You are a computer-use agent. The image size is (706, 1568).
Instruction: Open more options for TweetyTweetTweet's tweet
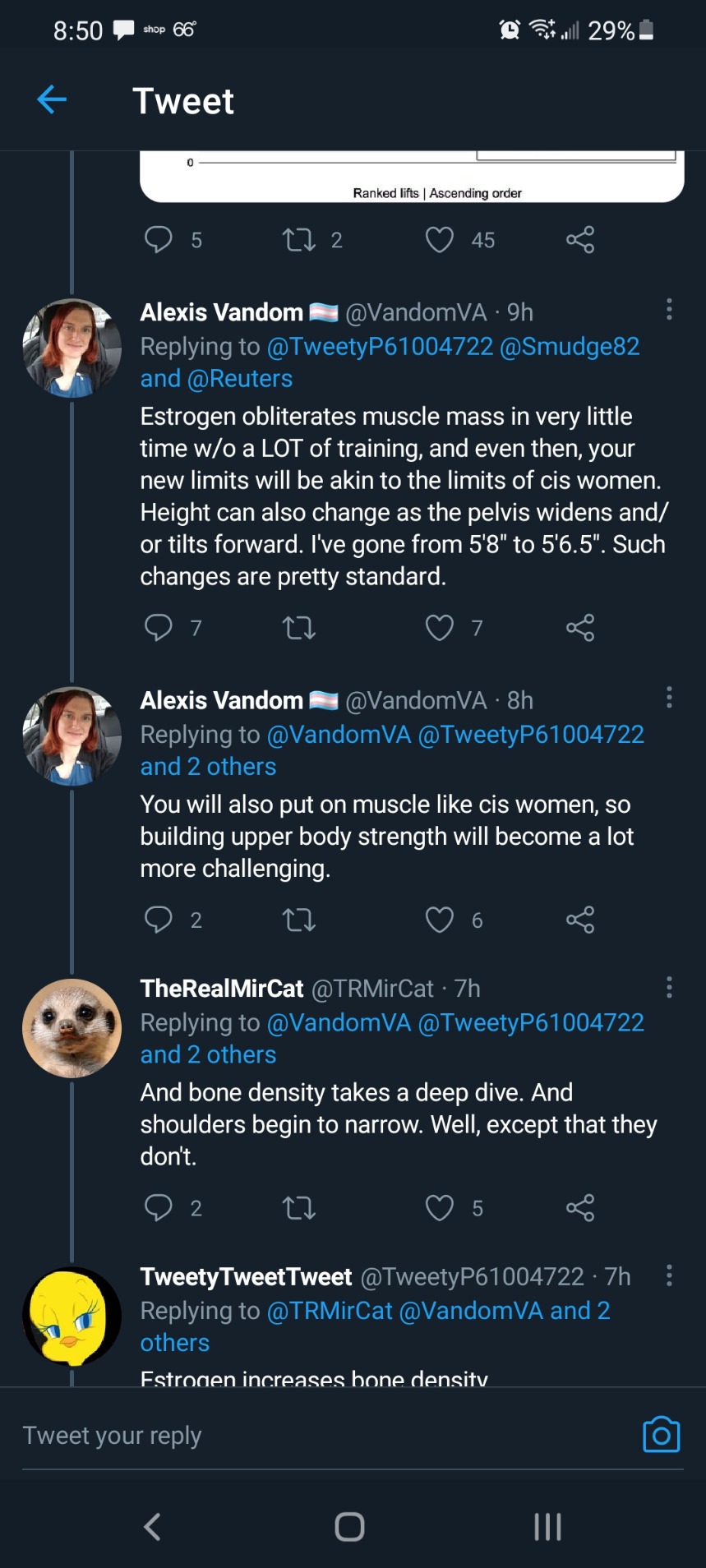coord(669,1275)
